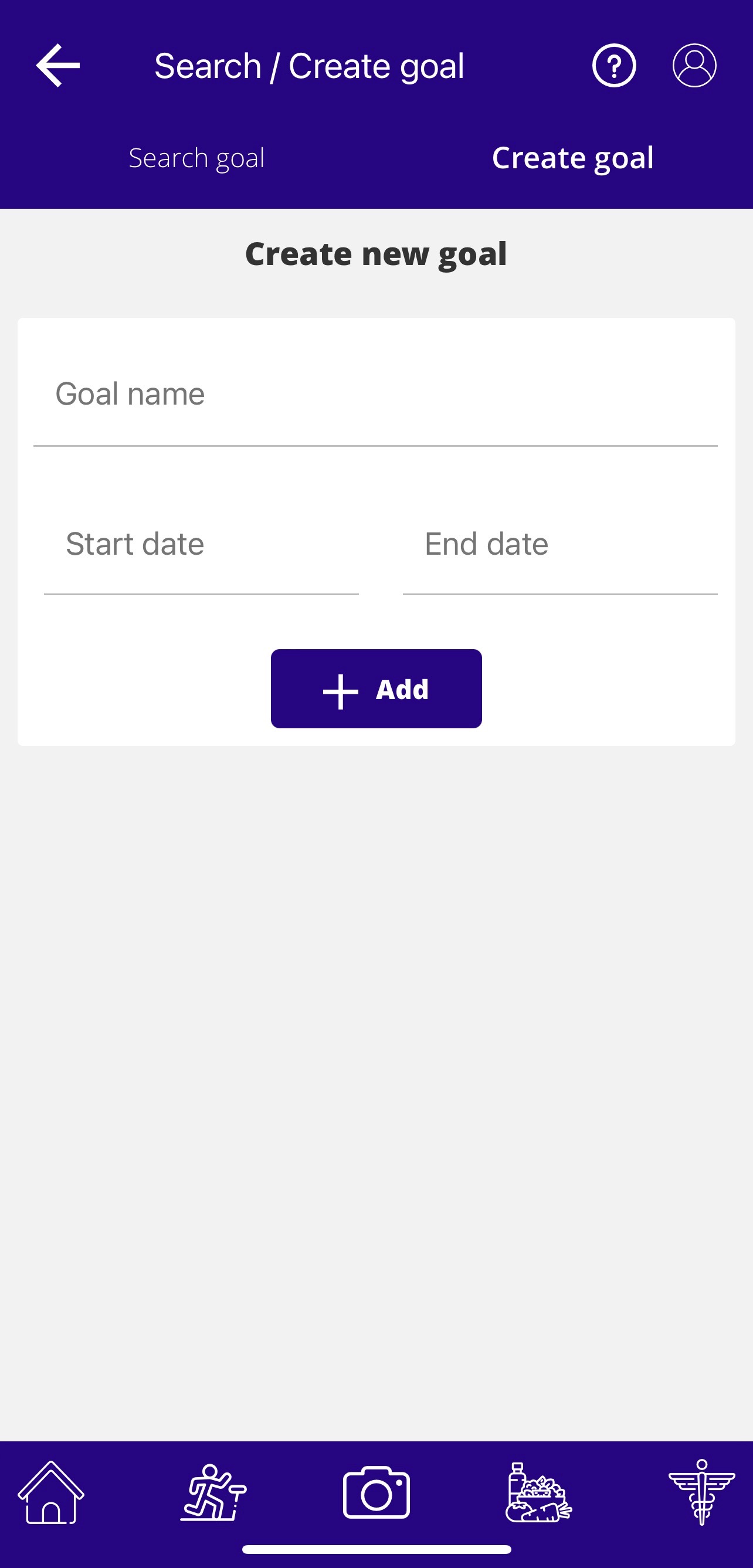Open the running exercise icon in bottom bar
This screenshot has width=753, height=1568.
pyautogui.click(x=213, y=1492)
